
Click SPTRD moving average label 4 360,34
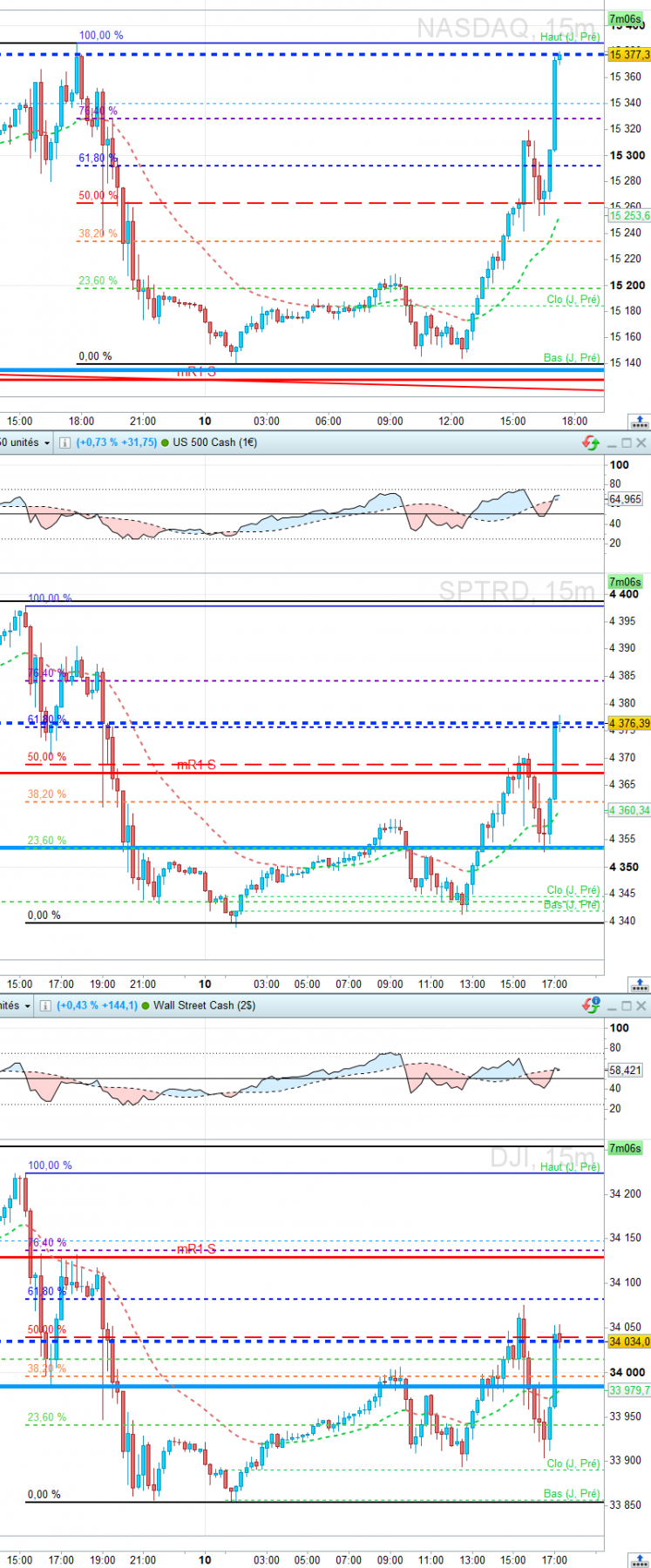tap(629, 810)
